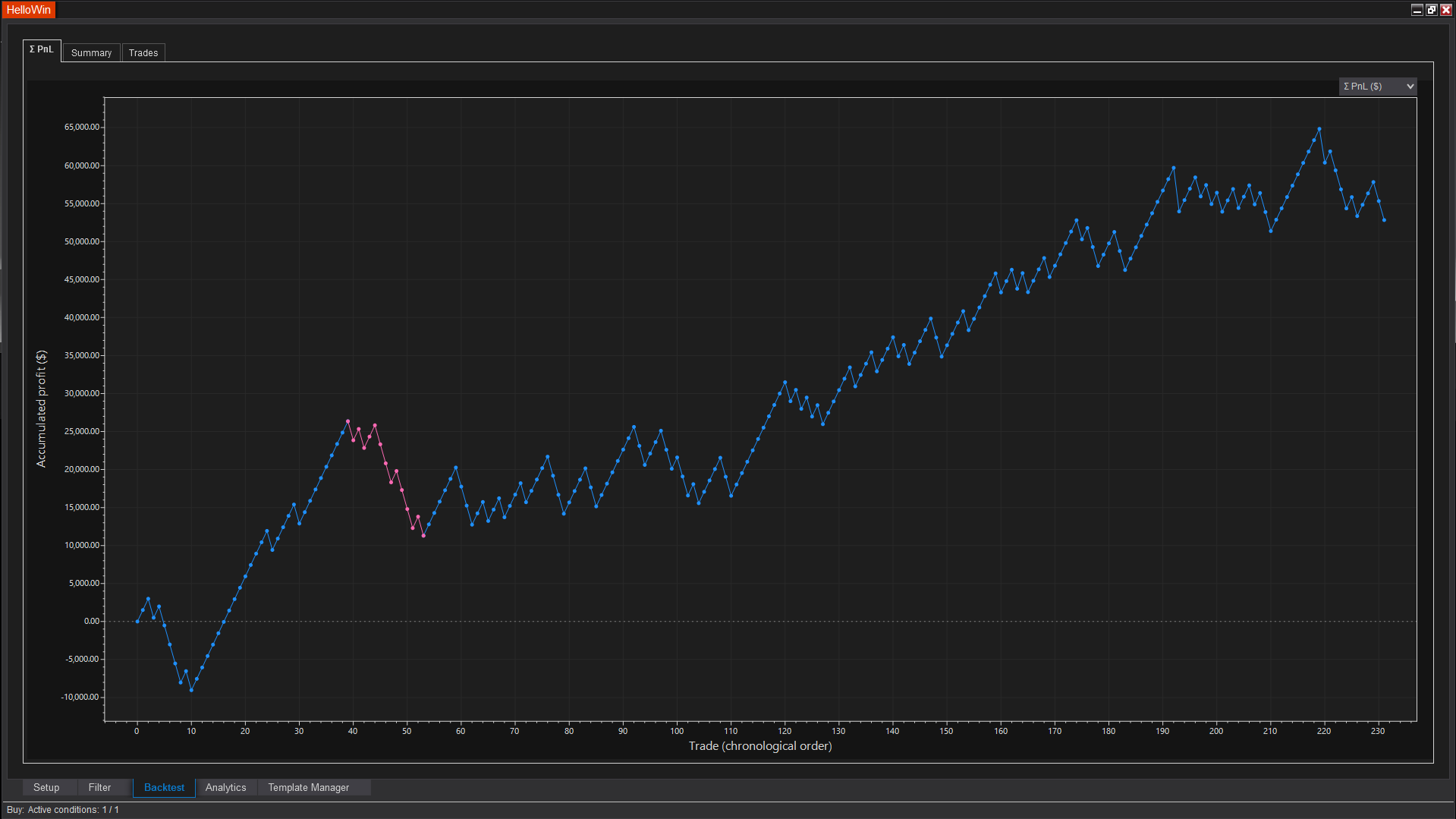1456x819 pixels.
Task: Click the highest peak data point on chart
Action: pyautogui.click(x=1319, y=129)
